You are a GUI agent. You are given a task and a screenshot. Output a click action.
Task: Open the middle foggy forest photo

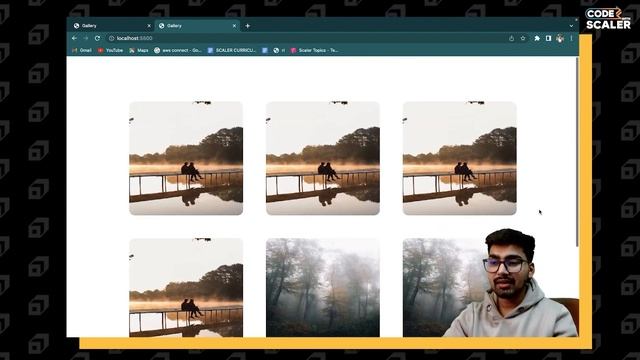(x=323, y=287)
